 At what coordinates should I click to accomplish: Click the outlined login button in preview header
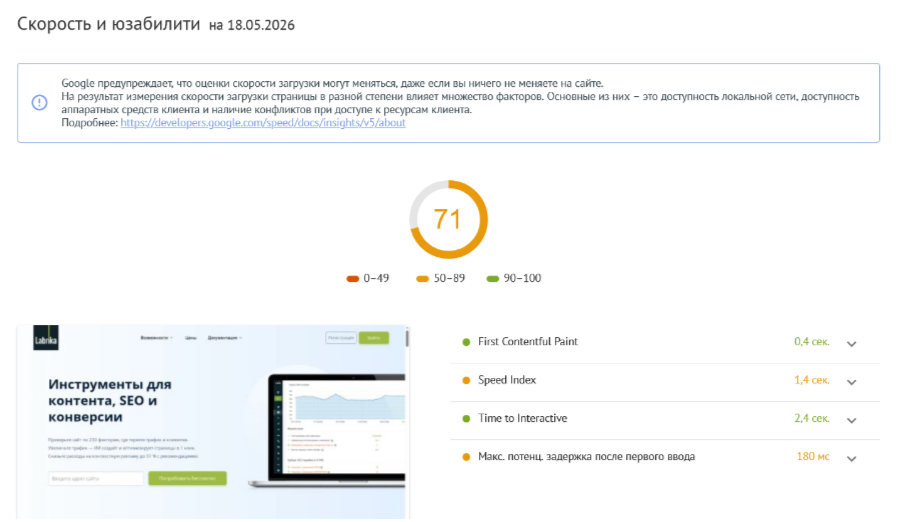(341, 338)
